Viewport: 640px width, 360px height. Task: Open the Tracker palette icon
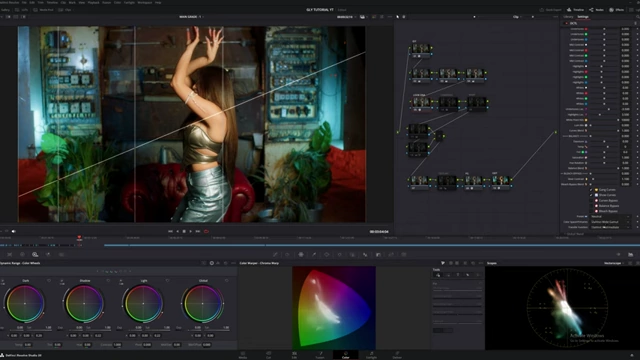point(340,254)
